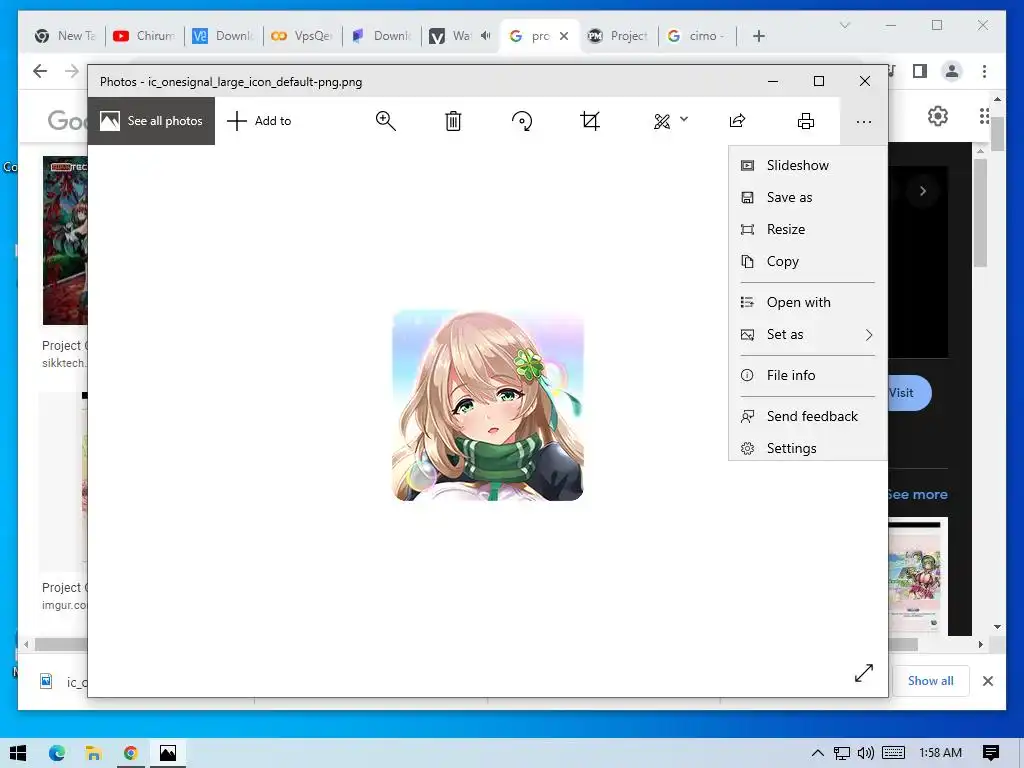1024x768 pixels.
Task: Click the fullscreen expand arrows icon
Action: click(863, 673)
